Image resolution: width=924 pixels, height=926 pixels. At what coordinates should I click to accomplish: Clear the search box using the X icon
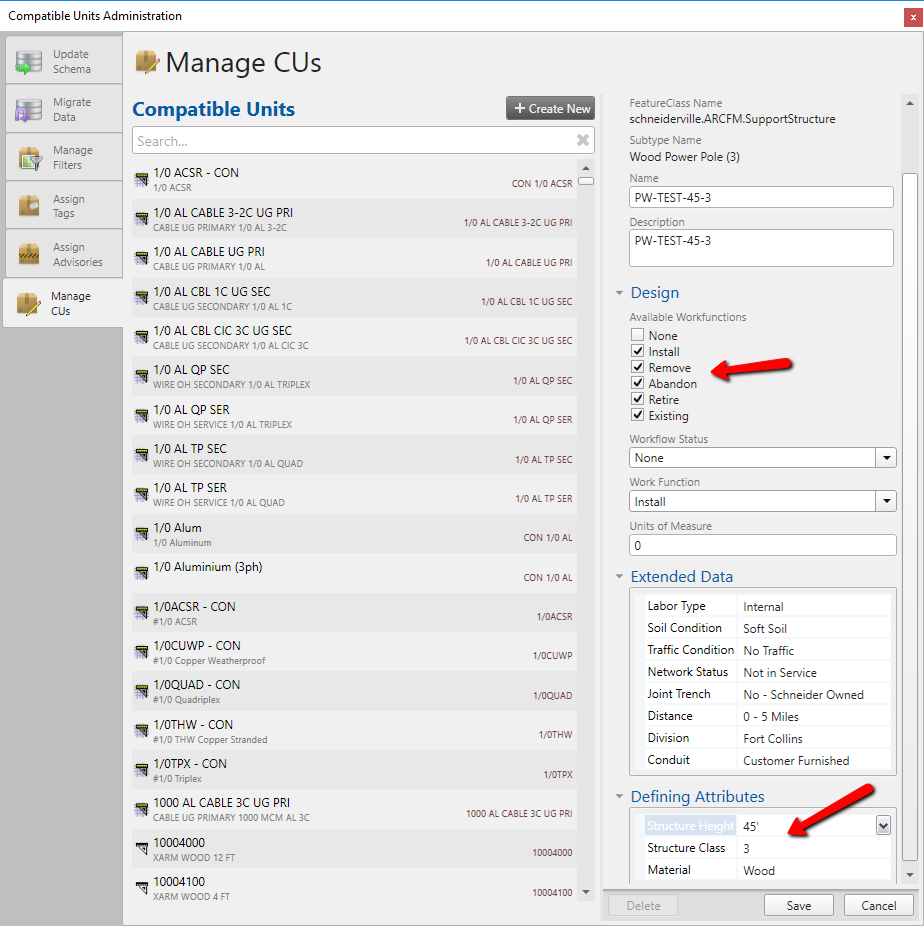[x=581, y=140]
